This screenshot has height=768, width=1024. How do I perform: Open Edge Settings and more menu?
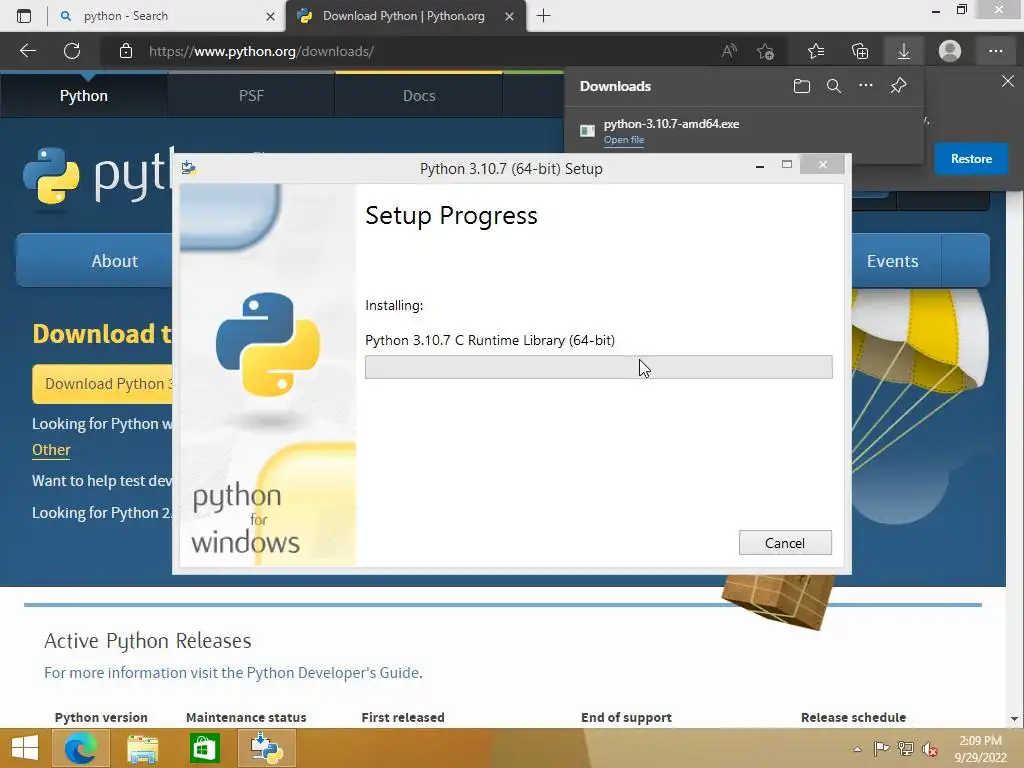point(995,51)
